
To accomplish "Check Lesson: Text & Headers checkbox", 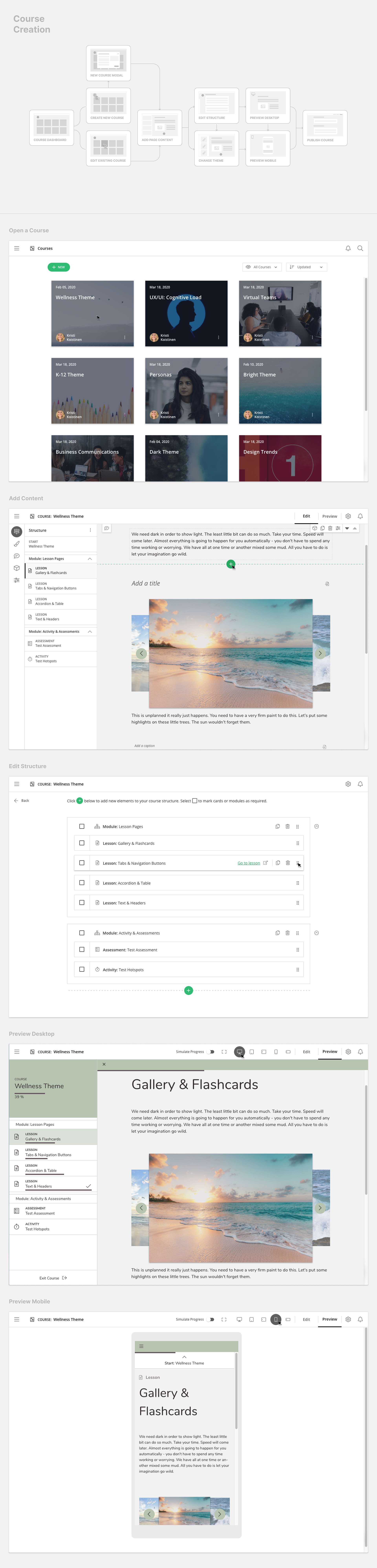I will point(82,903).
